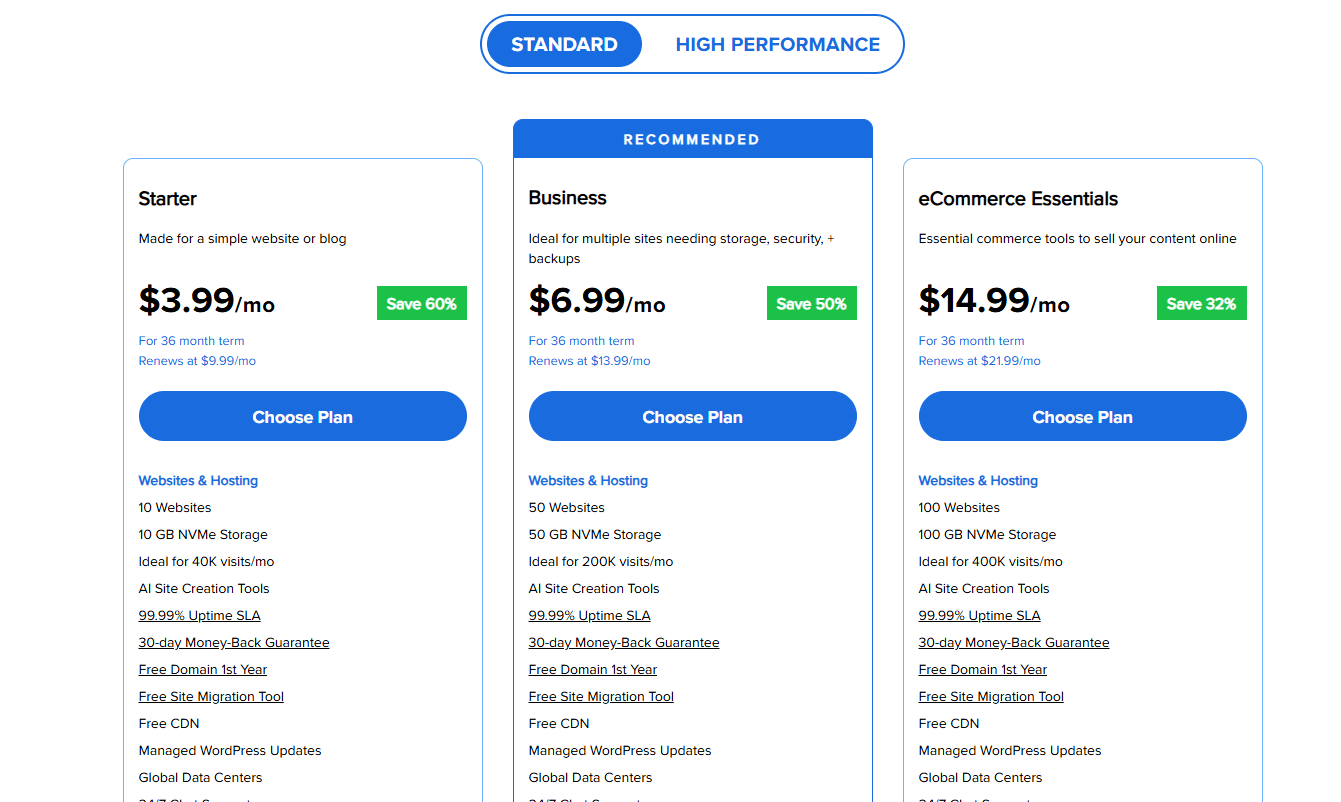The image size is (1341, 802).
Task: Click Money-Back Guarantee link under eCommerce Essentials
Action: [x=1013, y=642]
